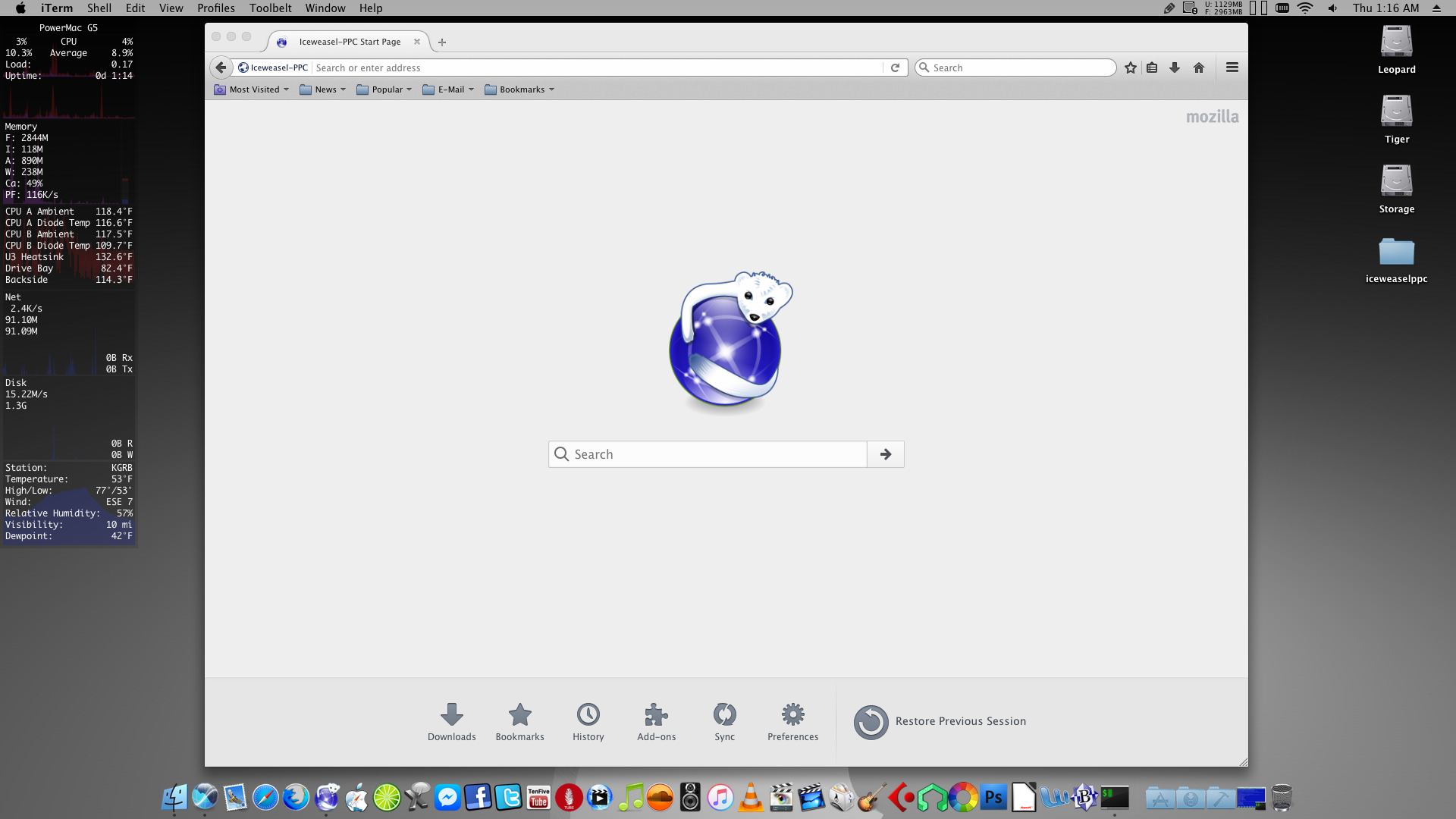Click the reload page icon
1456x819 pixels.
click(895, 67)
